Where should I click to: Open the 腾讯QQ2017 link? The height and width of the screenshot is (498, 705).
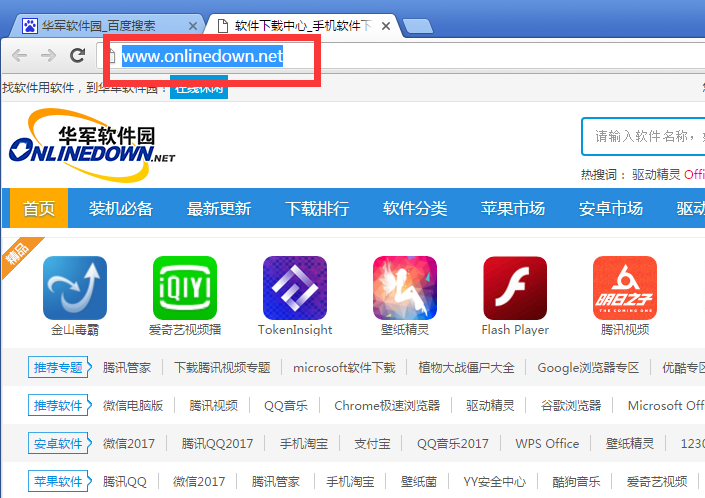pos(217,444)
